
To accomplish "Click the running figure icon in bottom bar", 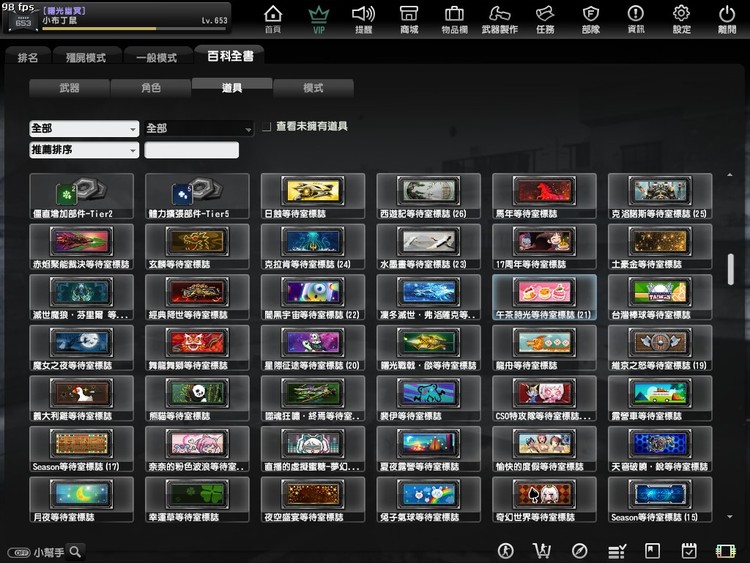I will [x=506, y=551].
